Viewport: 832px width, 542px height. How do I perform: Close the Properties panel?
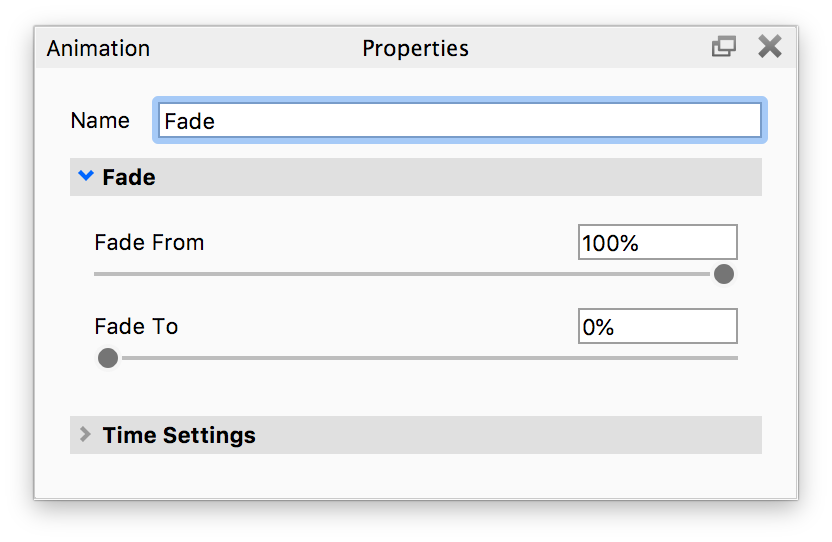769,46
